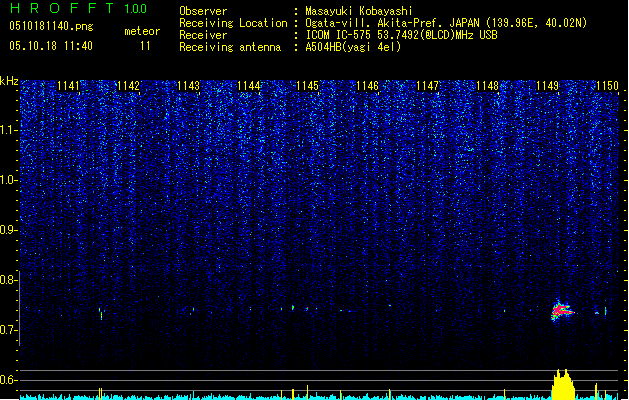Click the HROFFT 1.0.0 title text

pyautogui.click(x=79, y=8)
